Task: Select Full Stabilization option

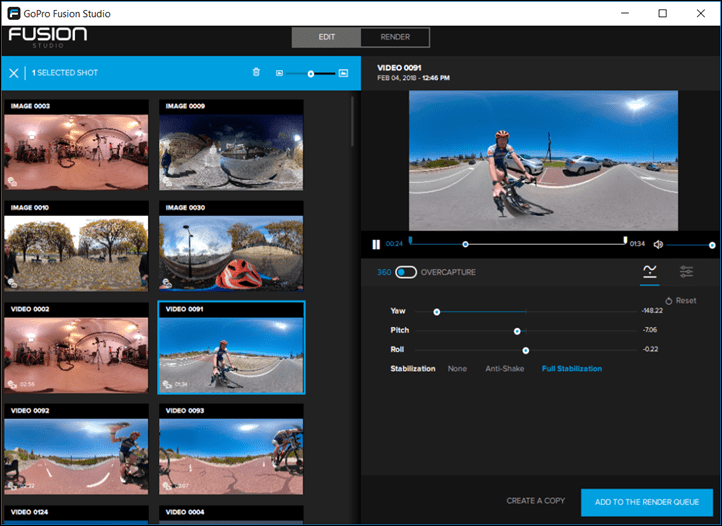Action: (x=572, y=368)
